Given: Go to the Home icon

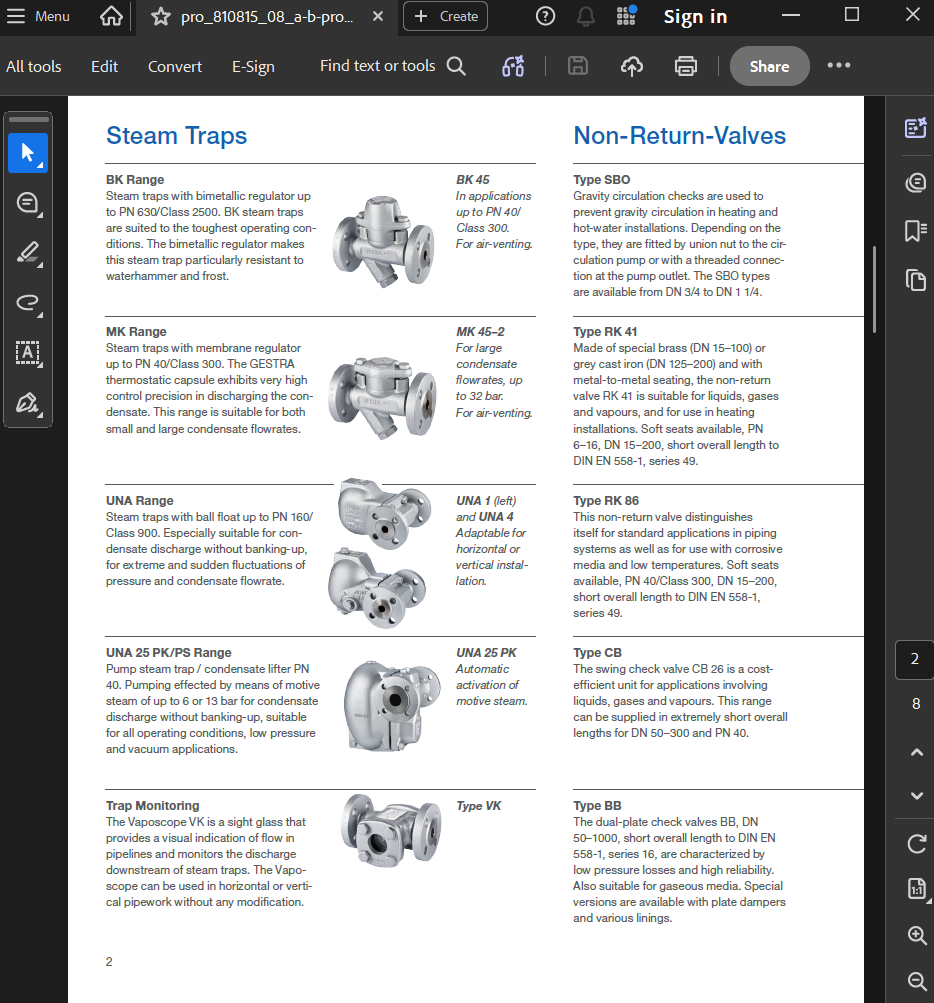Looking at the screenshot, I should 111,16.
